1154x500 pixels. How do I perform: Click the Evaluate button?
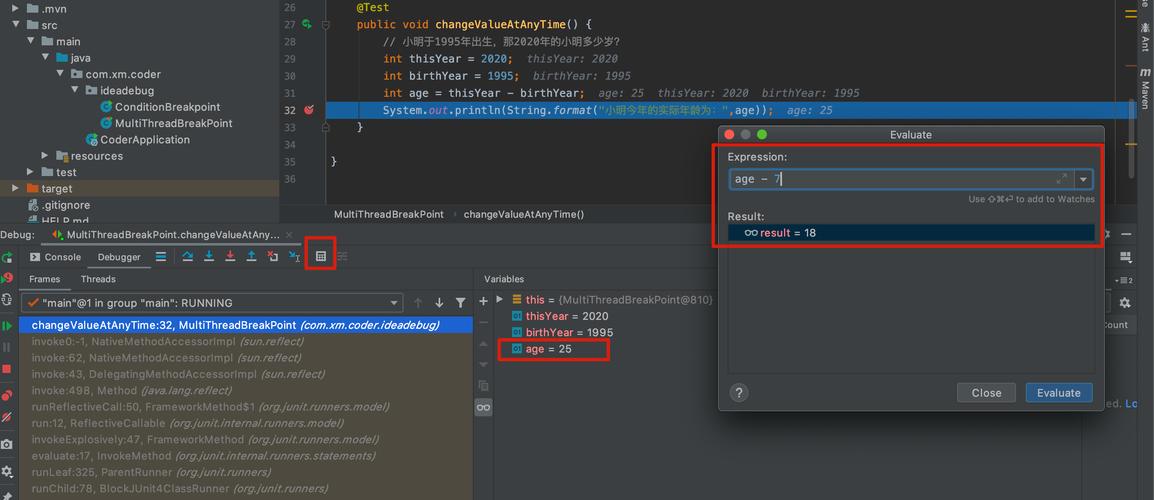click(1059, 392)
